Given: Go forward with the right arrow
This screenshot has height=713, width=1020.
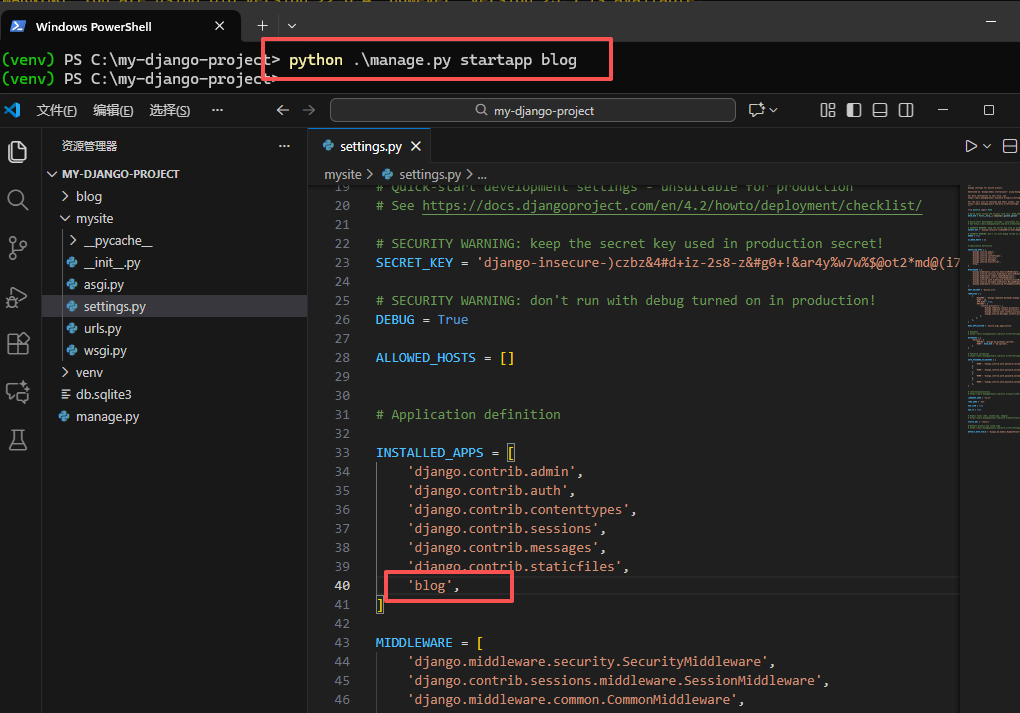Looking at the screenshot, I should click(x=309, y=110).
